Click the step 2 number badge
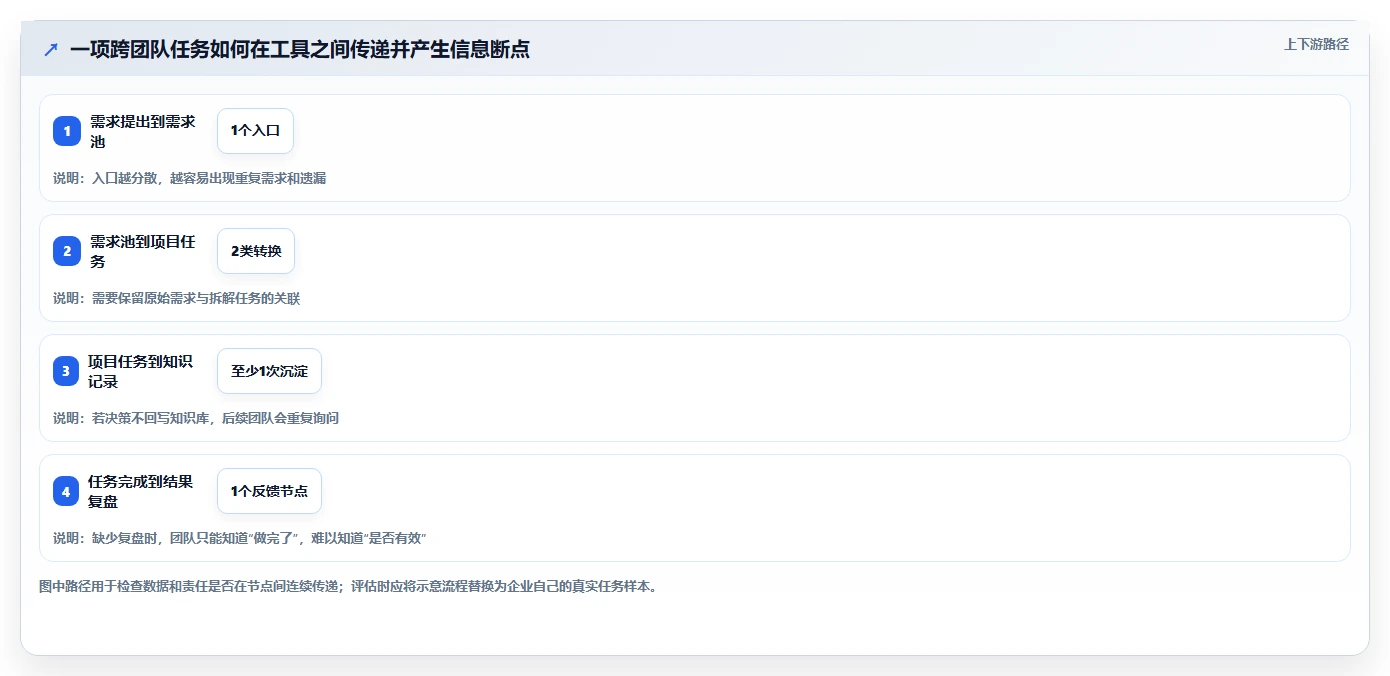 point(67,251)
